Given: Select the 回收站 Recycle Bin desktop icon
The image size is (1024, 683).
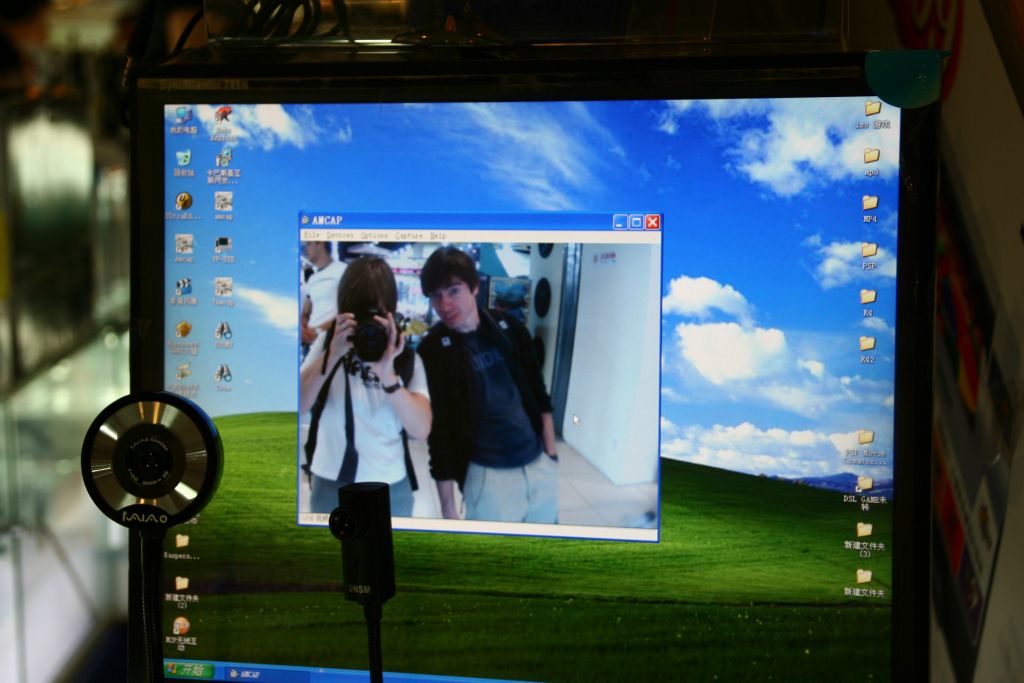Looking at the screenshot, I should click(x=184, y=163).
